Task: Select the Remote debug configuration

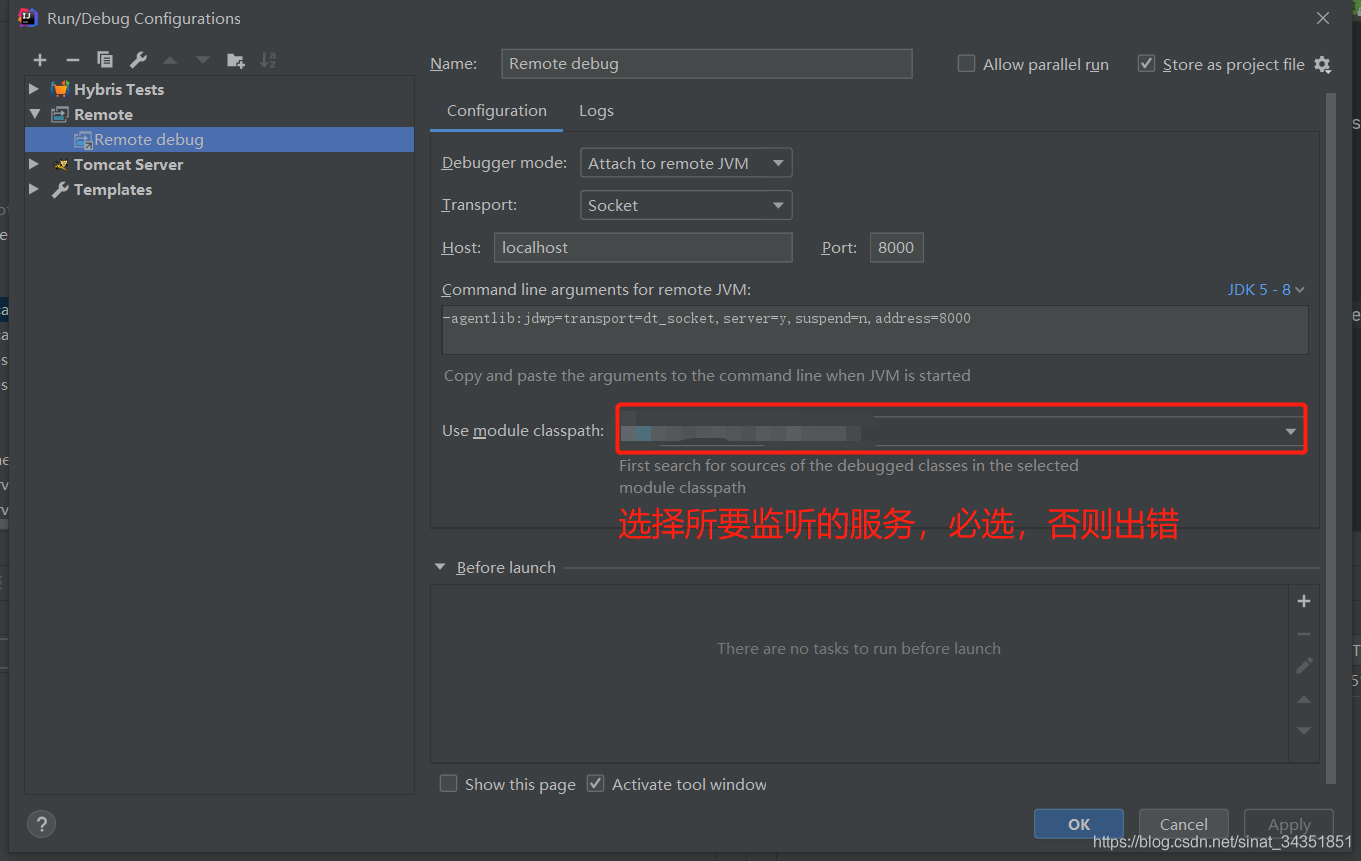Action: (x=219, y=139)
